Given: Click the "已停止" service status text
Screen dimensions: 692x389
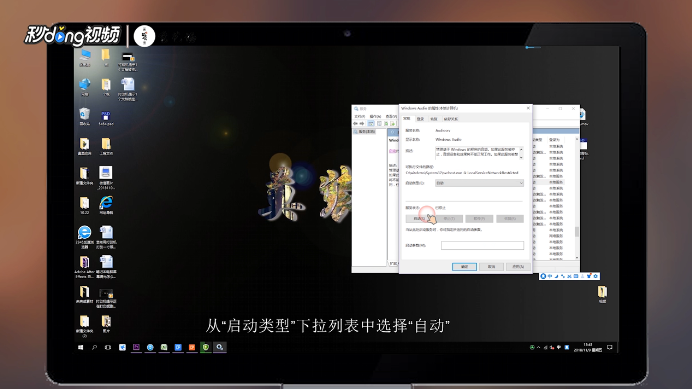Looking at the screenshot, I should (440, 208).
